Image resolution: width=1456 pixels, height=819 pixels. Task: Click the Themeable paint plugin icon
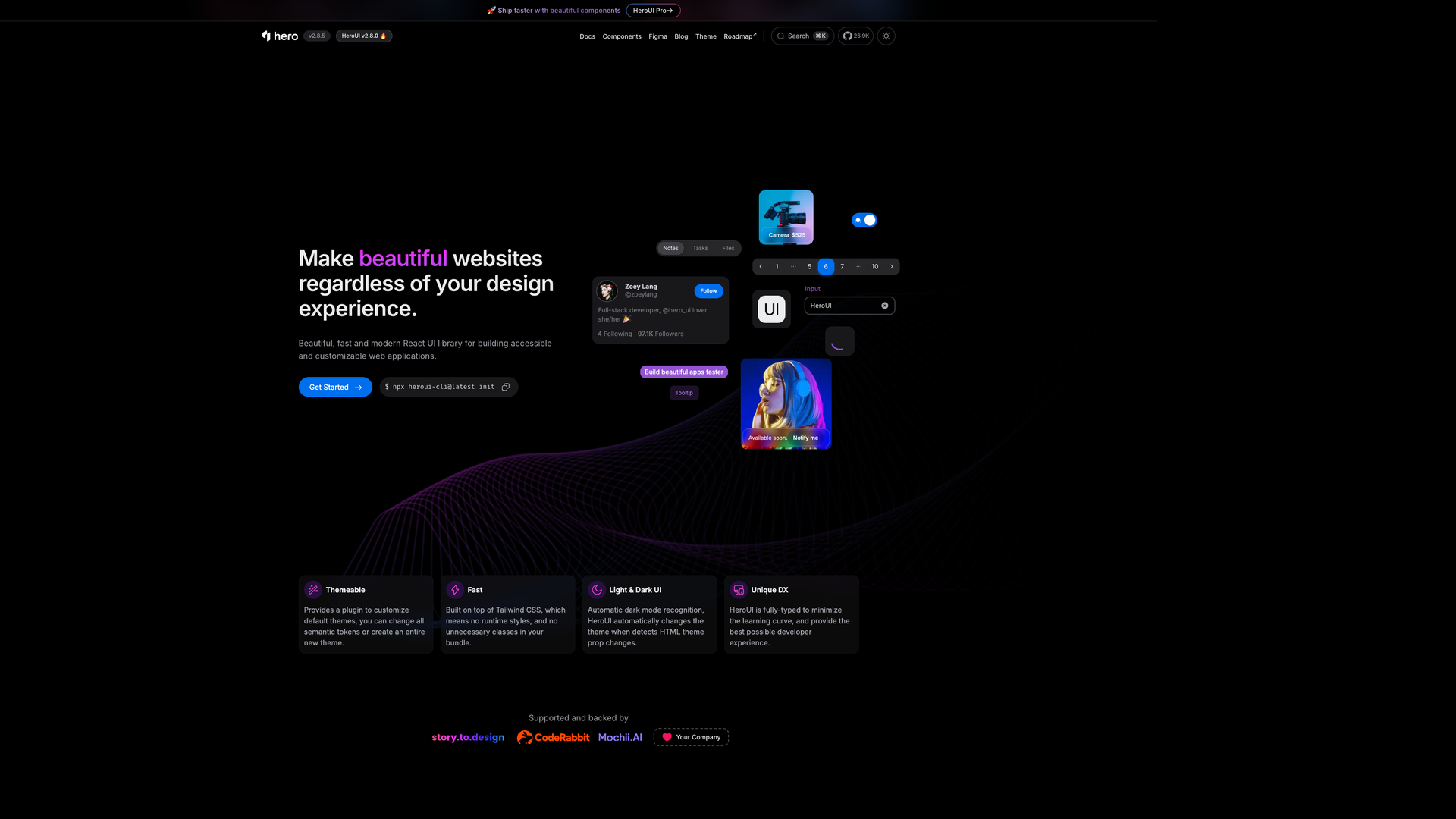coord(312,589)
